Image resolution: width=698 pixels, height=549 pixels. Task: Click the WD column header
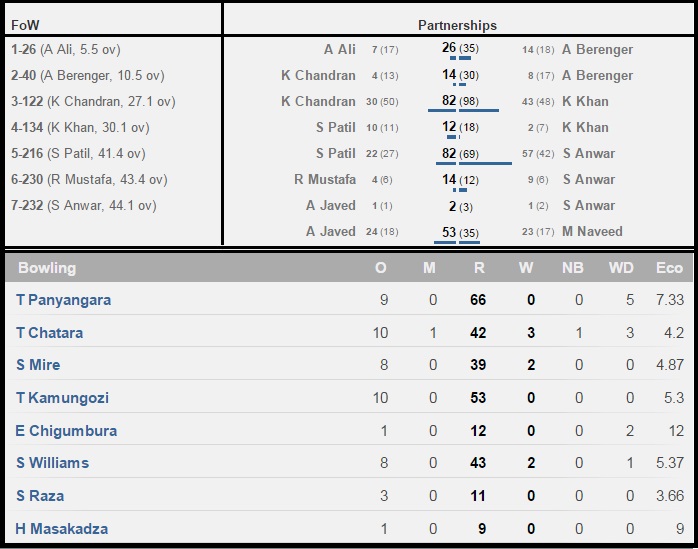(x=621, y=268)
